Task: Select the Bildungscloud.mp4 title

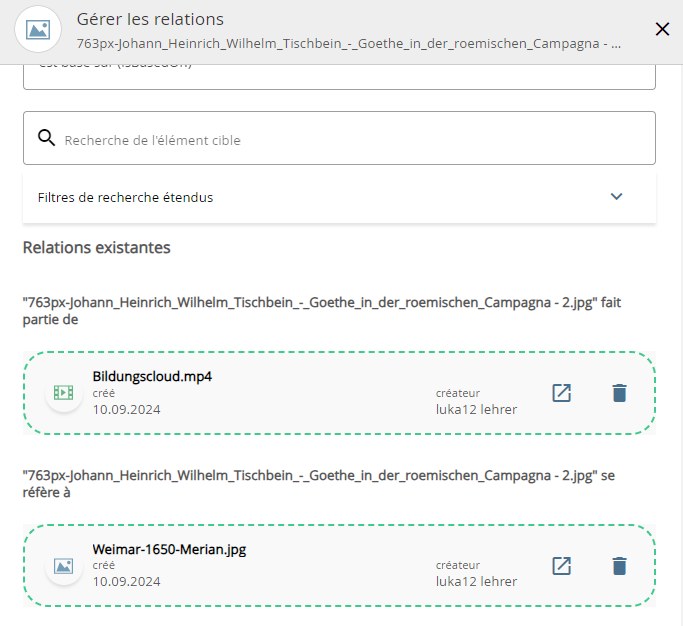Action: (x=152, y=377)
